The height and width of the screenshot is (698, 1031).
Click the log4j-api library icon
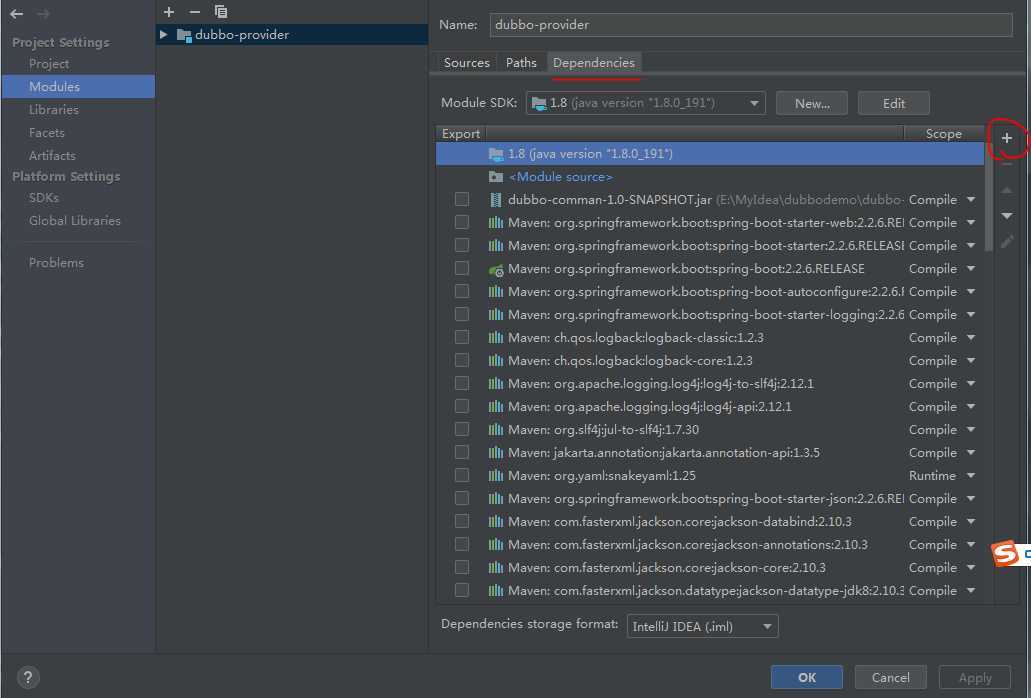tap(496, 407)
